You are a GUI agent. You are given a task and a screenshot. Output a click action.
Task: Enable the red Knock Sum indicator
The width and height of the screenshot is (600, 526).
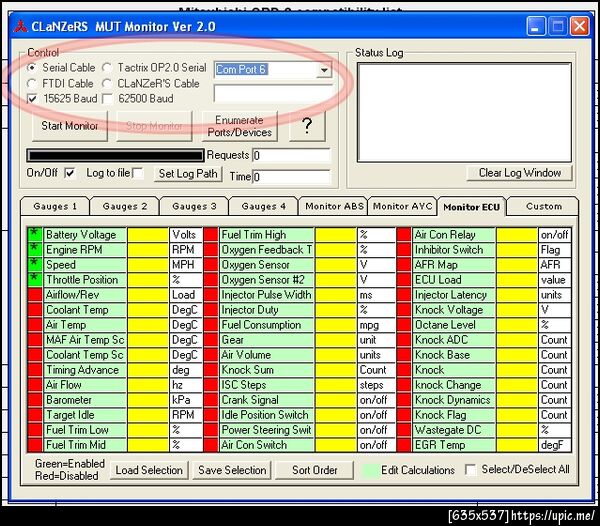coord(211,370)
